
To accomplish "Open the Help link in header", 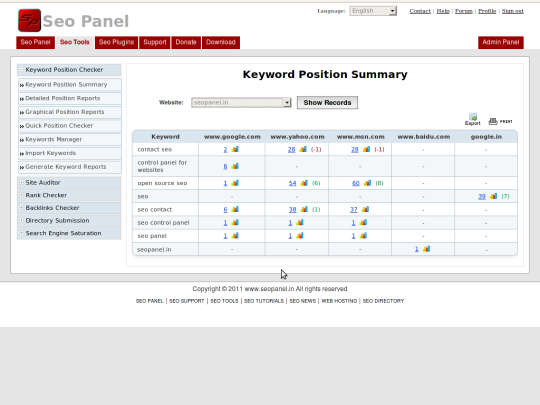I will pyautogui.click(x=443, y=11).
